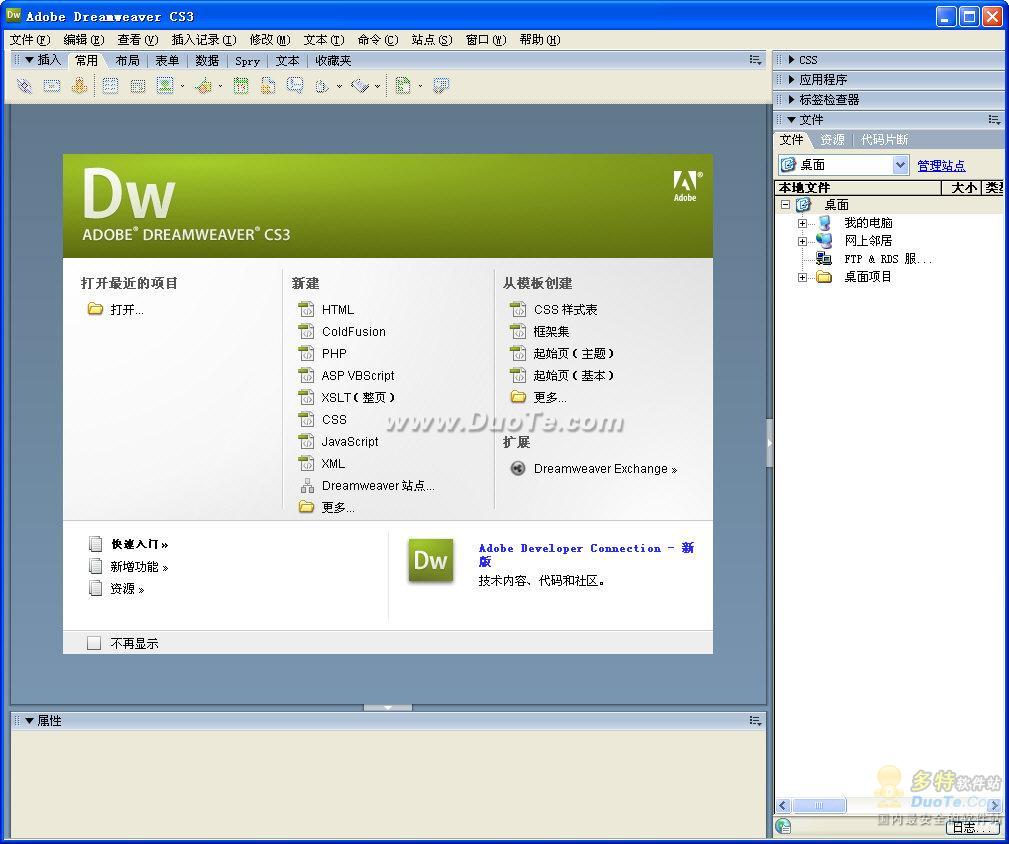Open the Properties panel options menu icon
Screen dimensions: 1009x844
[x=755, y=721]
